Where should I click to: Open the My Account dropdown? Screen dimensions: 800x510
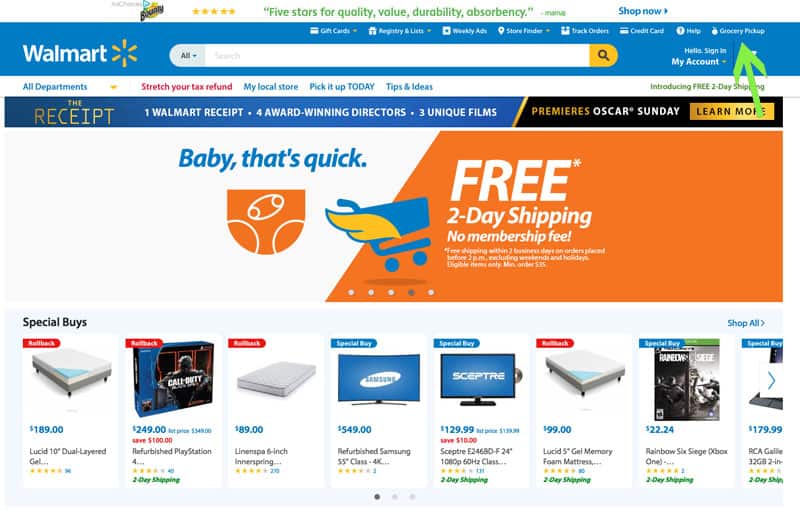(698, 61)
